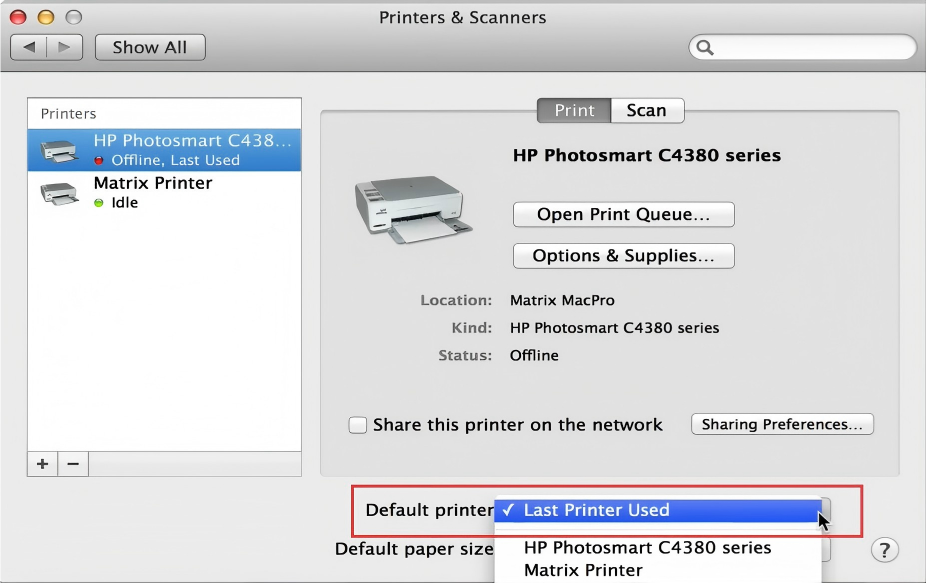Viewport: 927px width, 584px height.
Task: Open Sharing Preferences
Action: click(782, 424)
